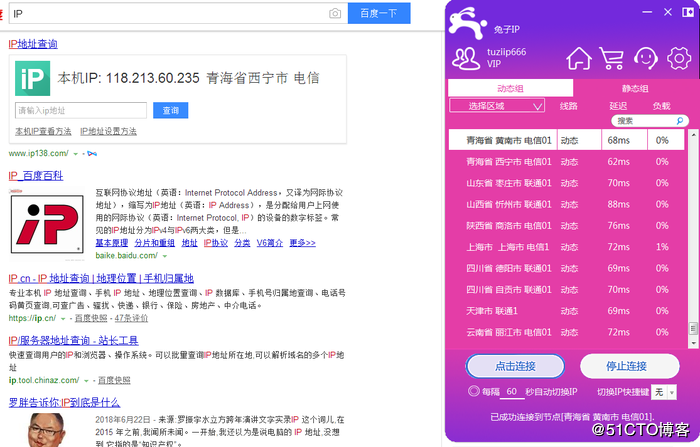Open the 基本原理 sublink
Image resolution: width=700 pixels, height=447 pixels.
[x=112, y=243]
